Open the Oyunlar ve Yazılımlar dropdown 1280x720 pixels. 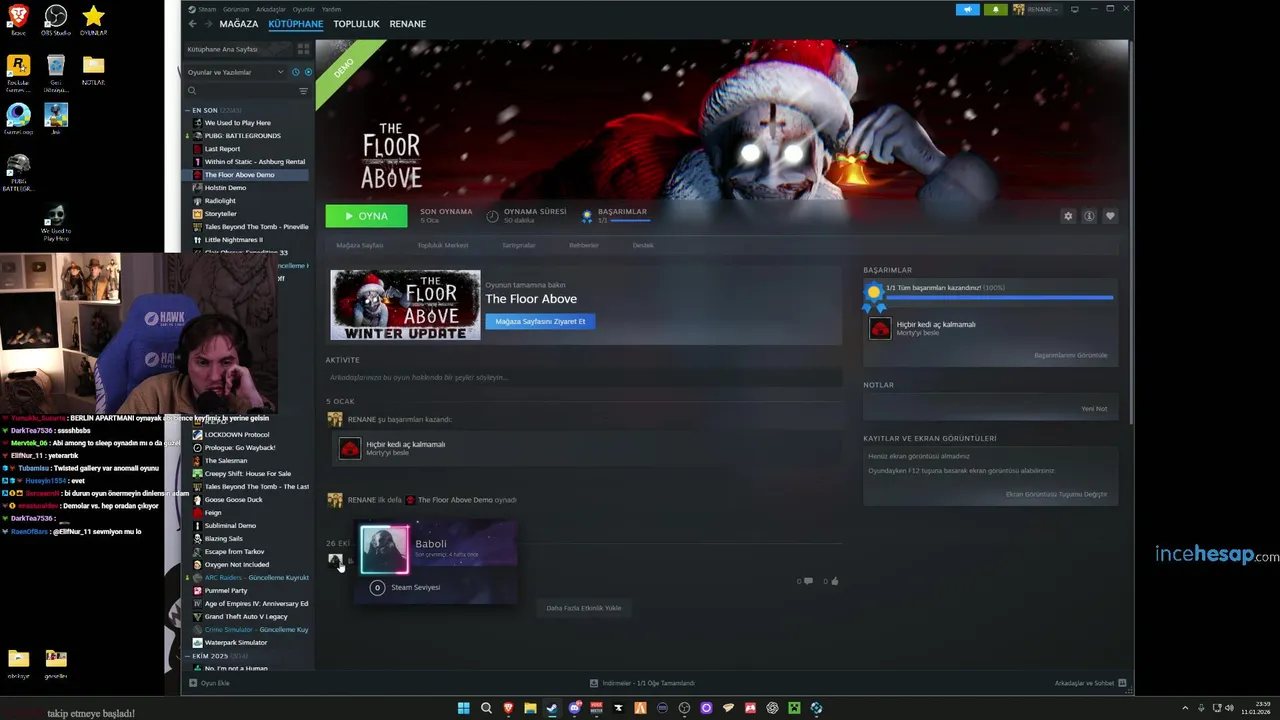coord(235,72)
